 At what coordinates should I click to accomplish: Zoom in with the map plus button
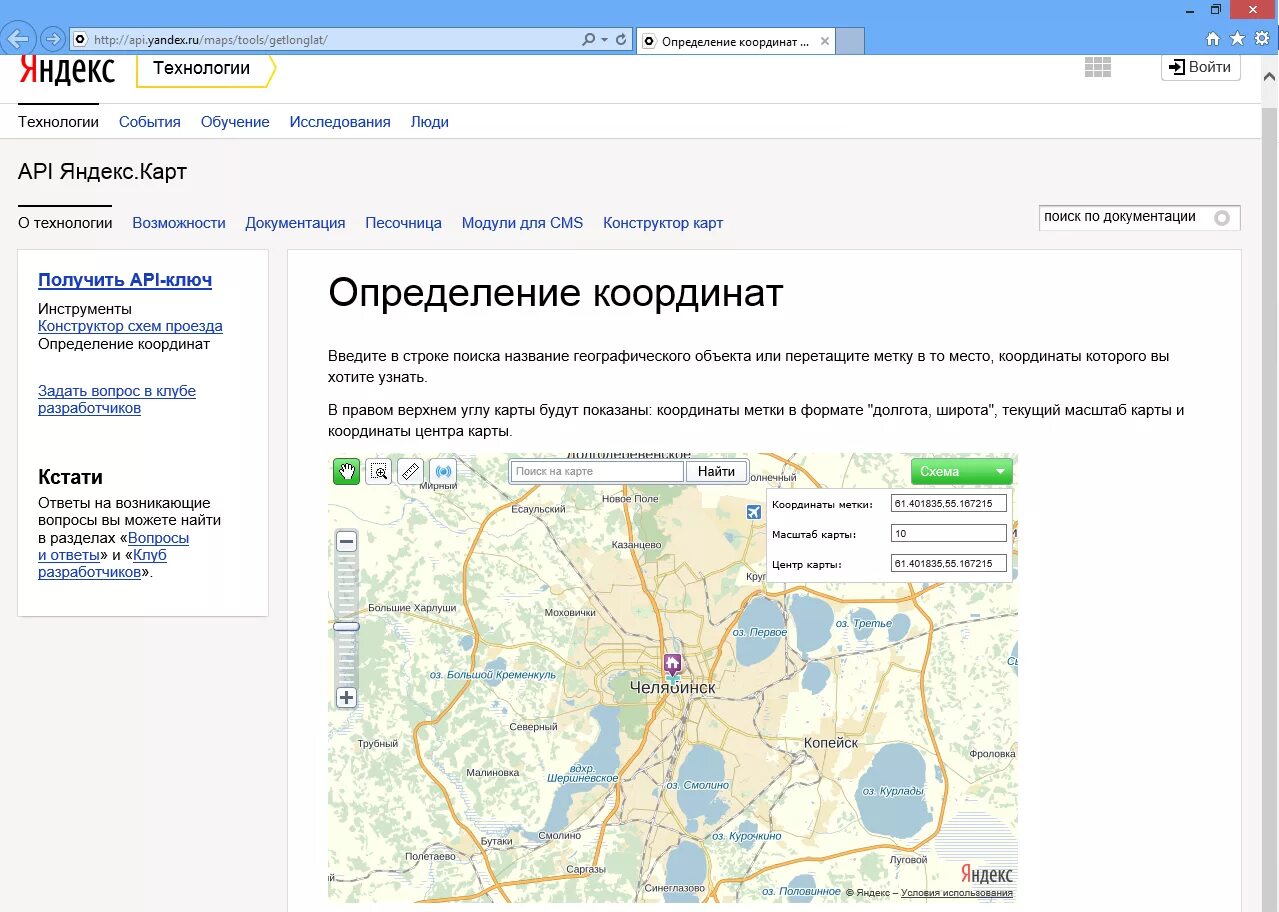(346, 698)
